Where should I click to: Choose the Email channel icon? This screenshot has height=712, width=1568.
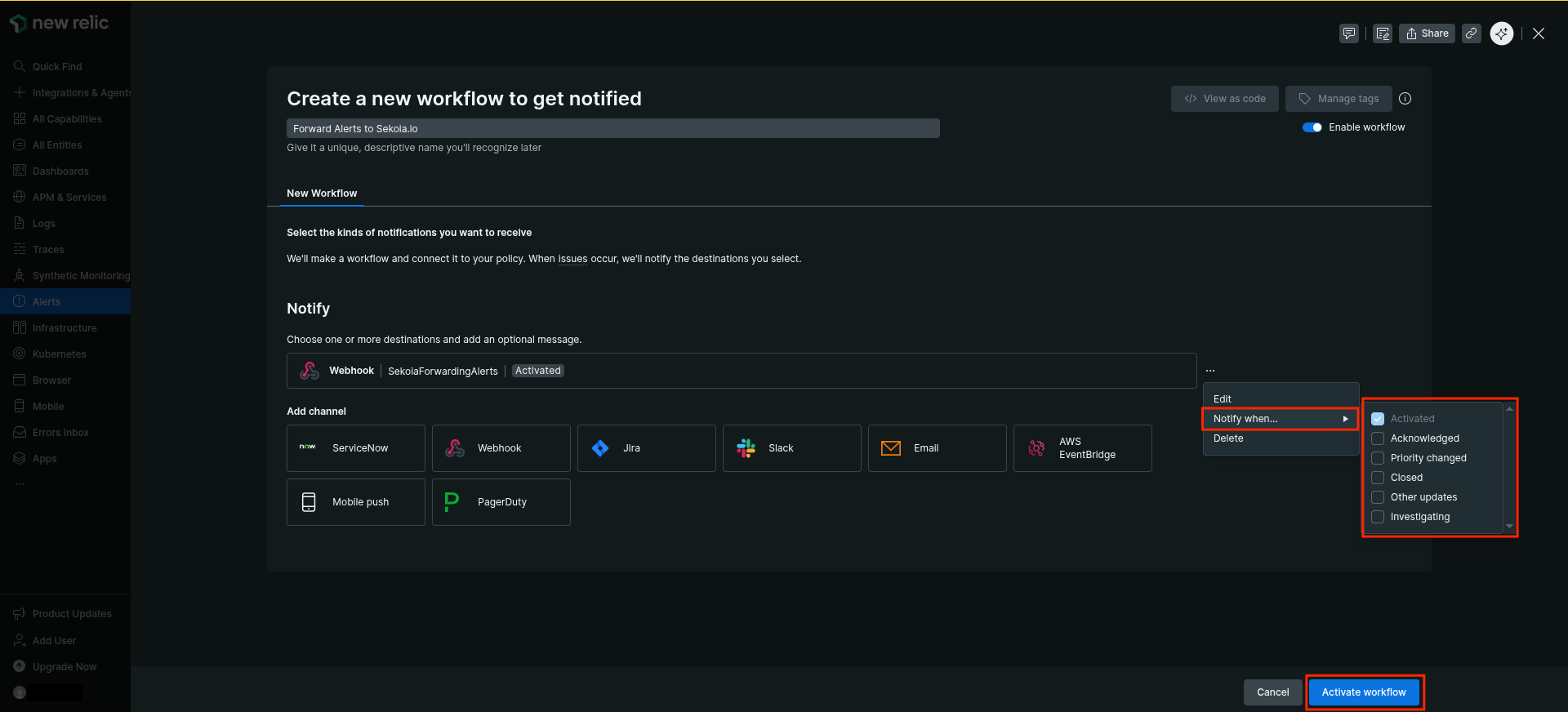coord(891,448)
